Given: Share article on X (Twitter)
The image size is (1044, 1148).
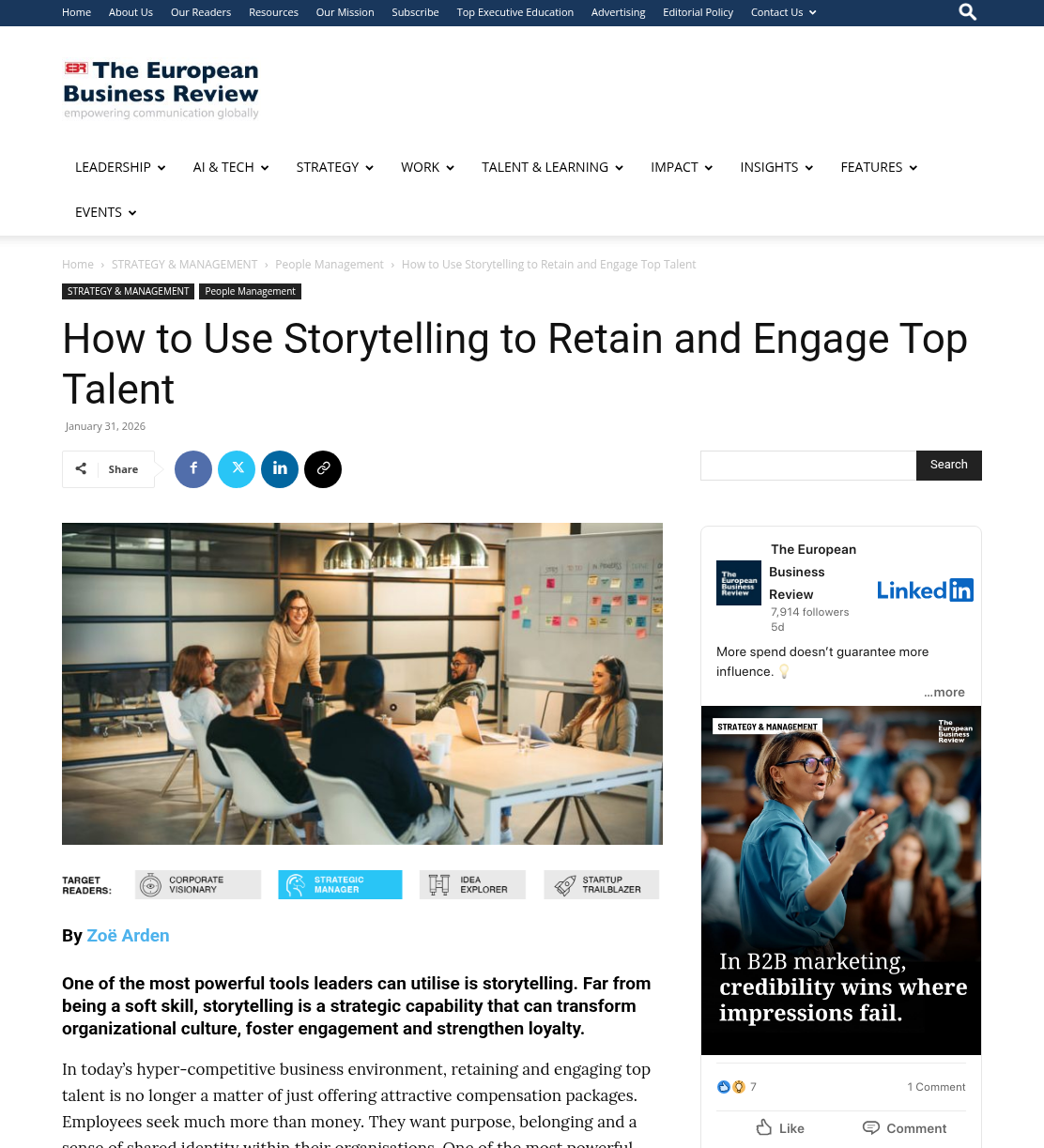Looking at the screenshot, I should pos(237,469).
